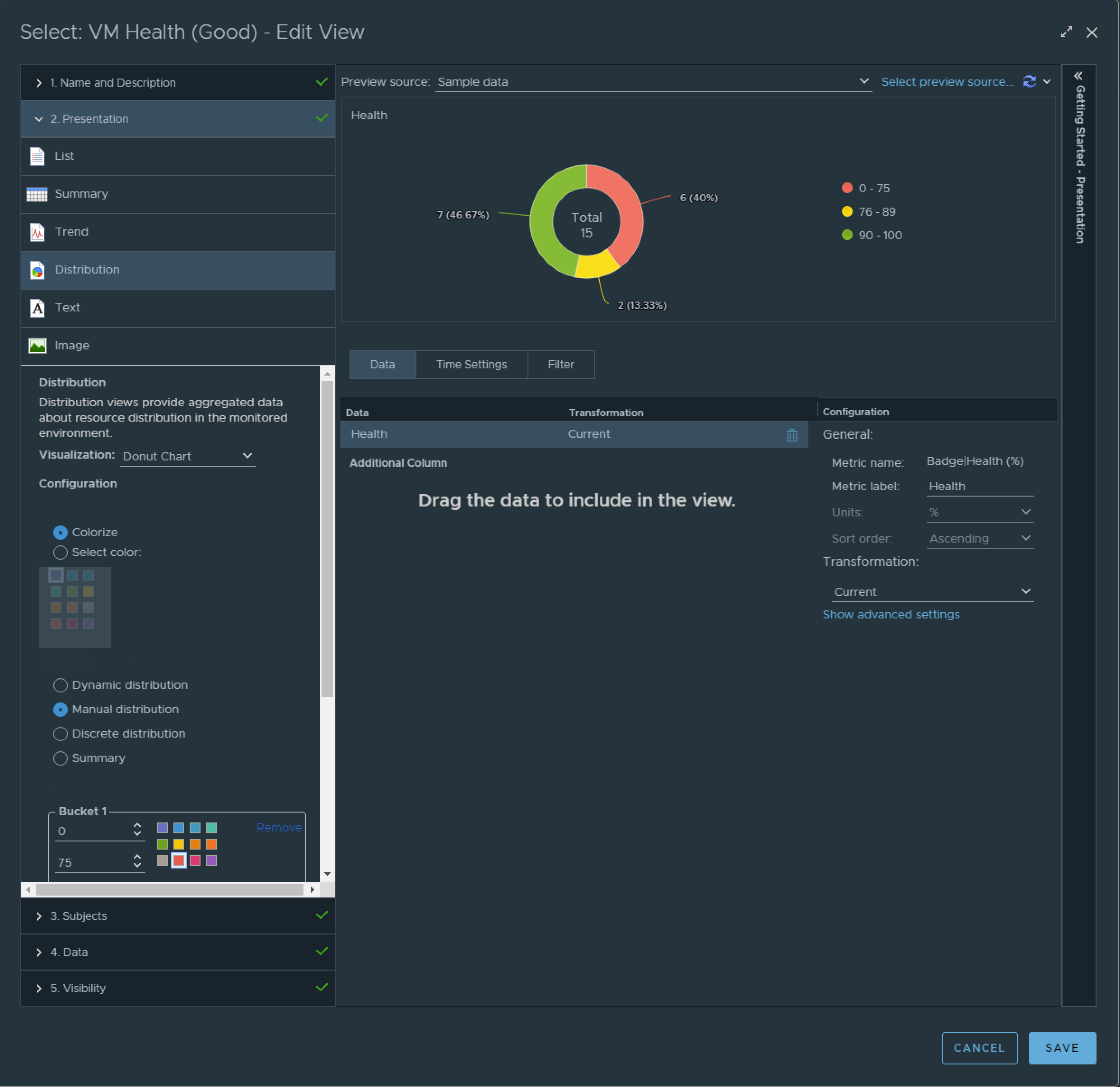Select the Text presentation icon

pos(37,308)
